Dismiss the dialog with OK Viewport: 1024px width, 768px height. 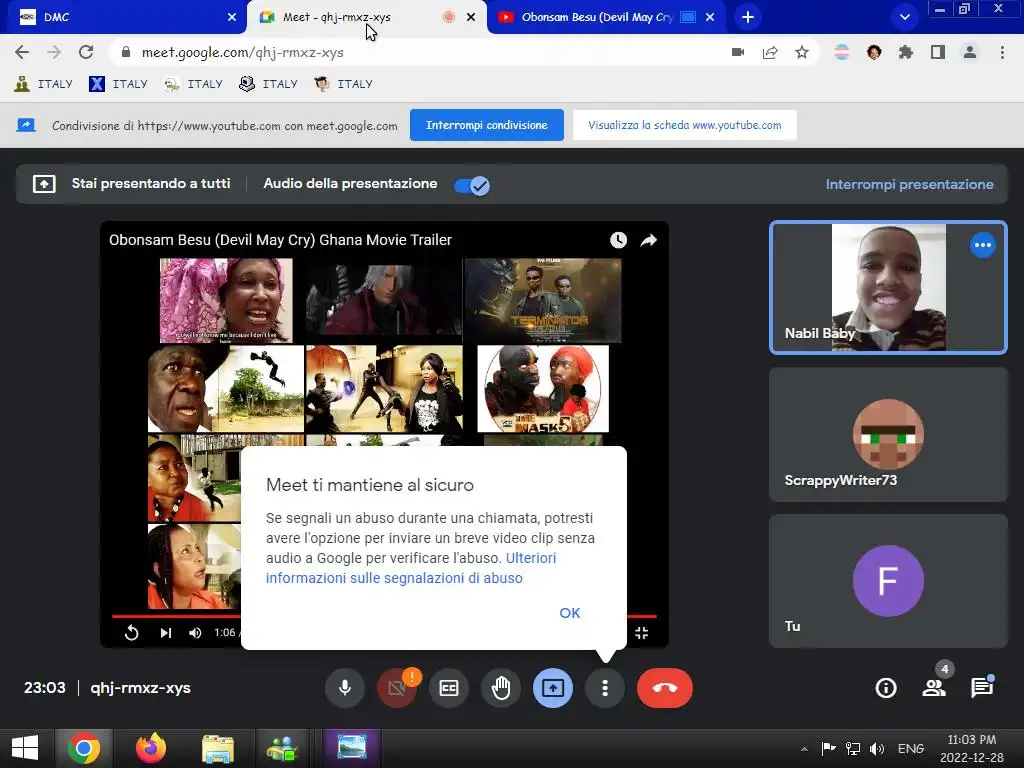(569, 613)
